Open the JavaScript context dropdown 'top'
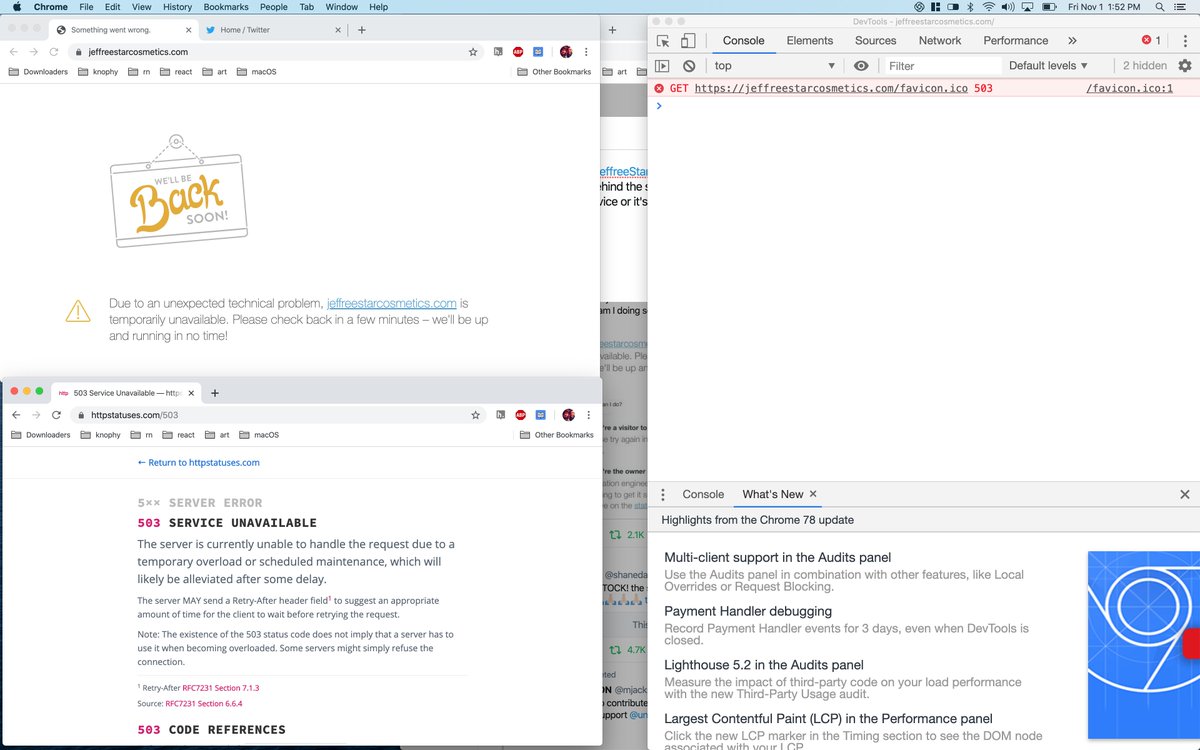 pyautogui.click(x=775, y=66)
